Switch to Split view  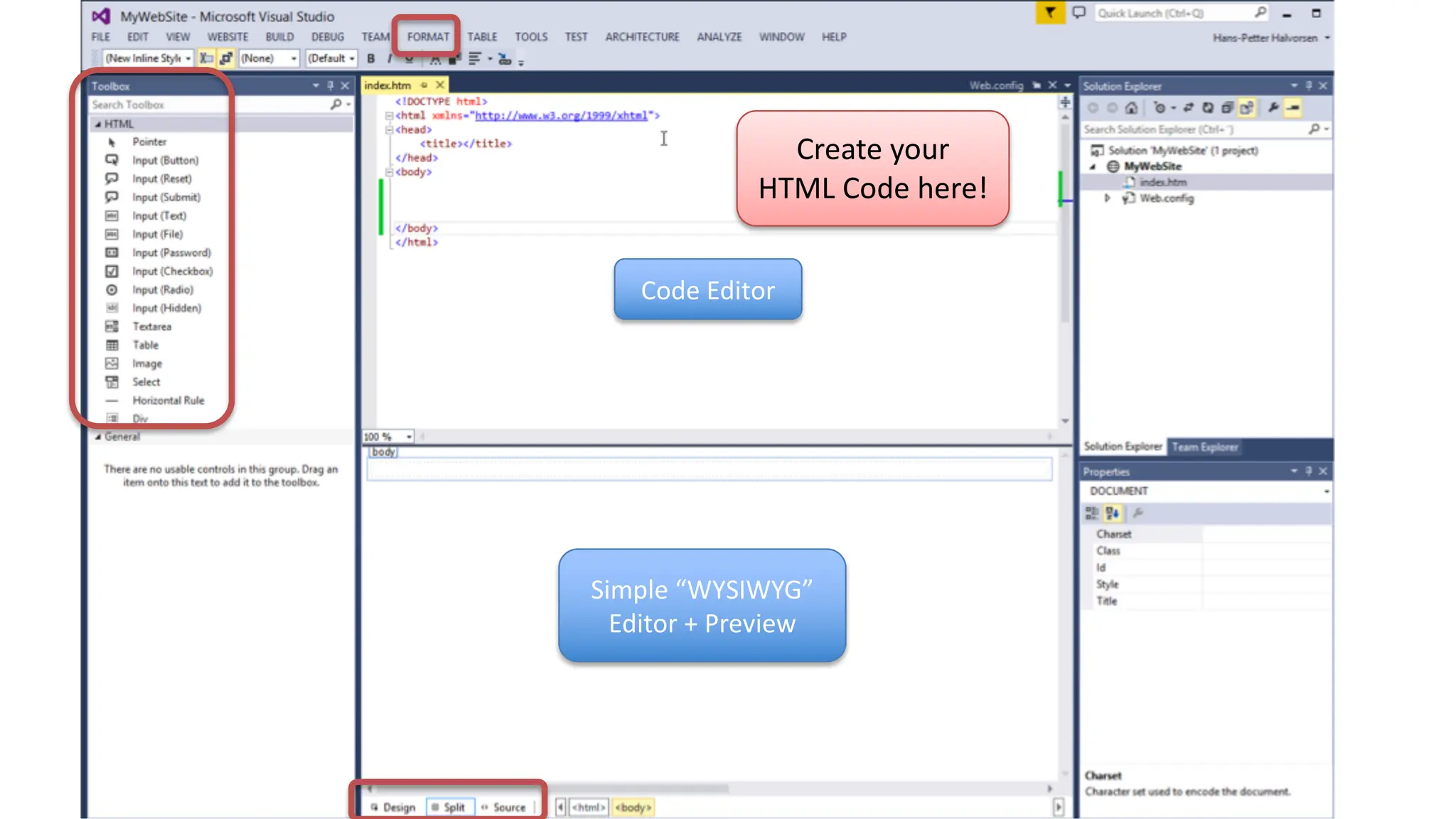pyautogui.click(x=449, y=808)
